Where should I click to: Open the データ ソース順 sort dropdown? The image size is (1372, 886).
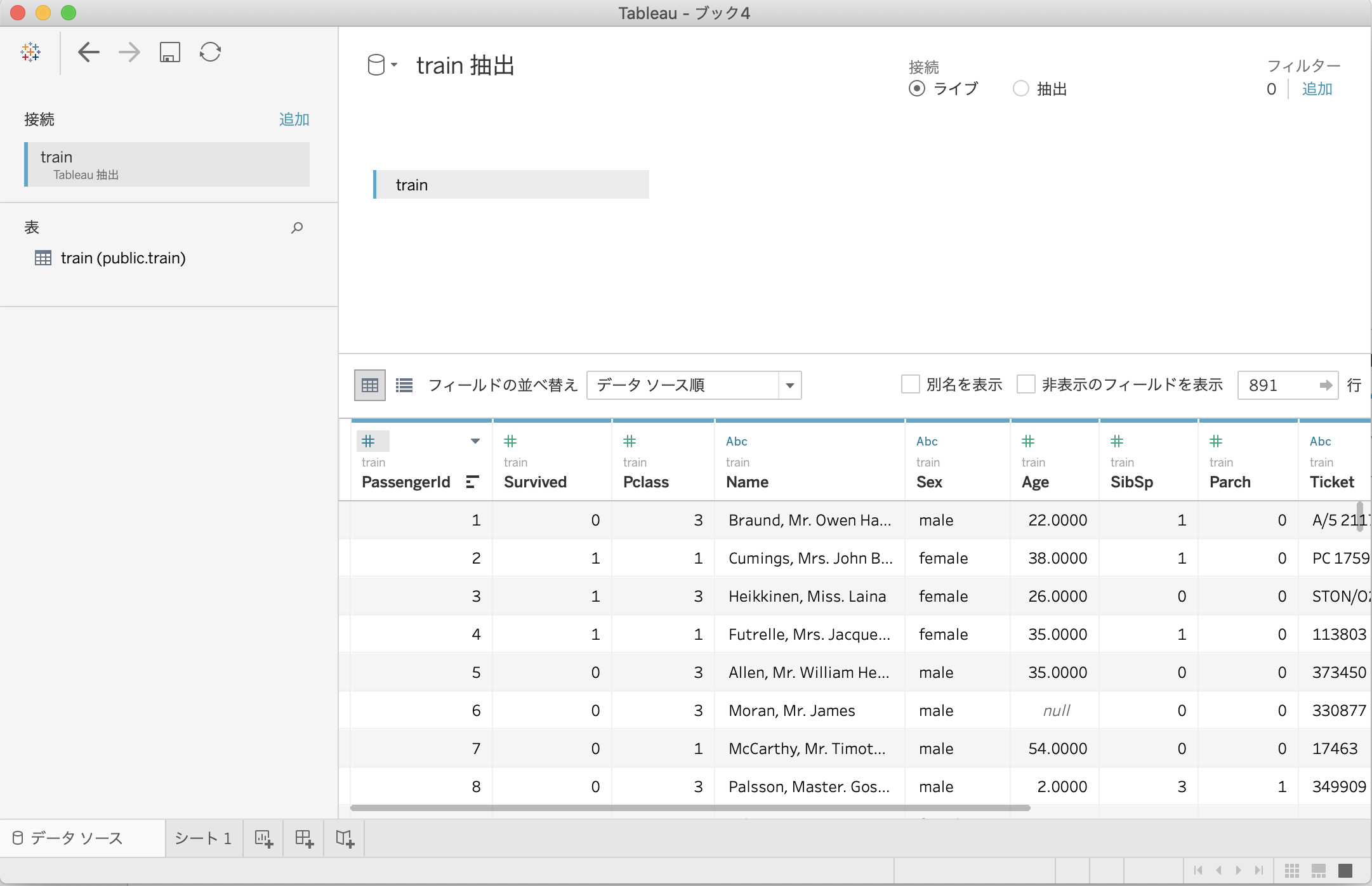[x=789, y=385]
